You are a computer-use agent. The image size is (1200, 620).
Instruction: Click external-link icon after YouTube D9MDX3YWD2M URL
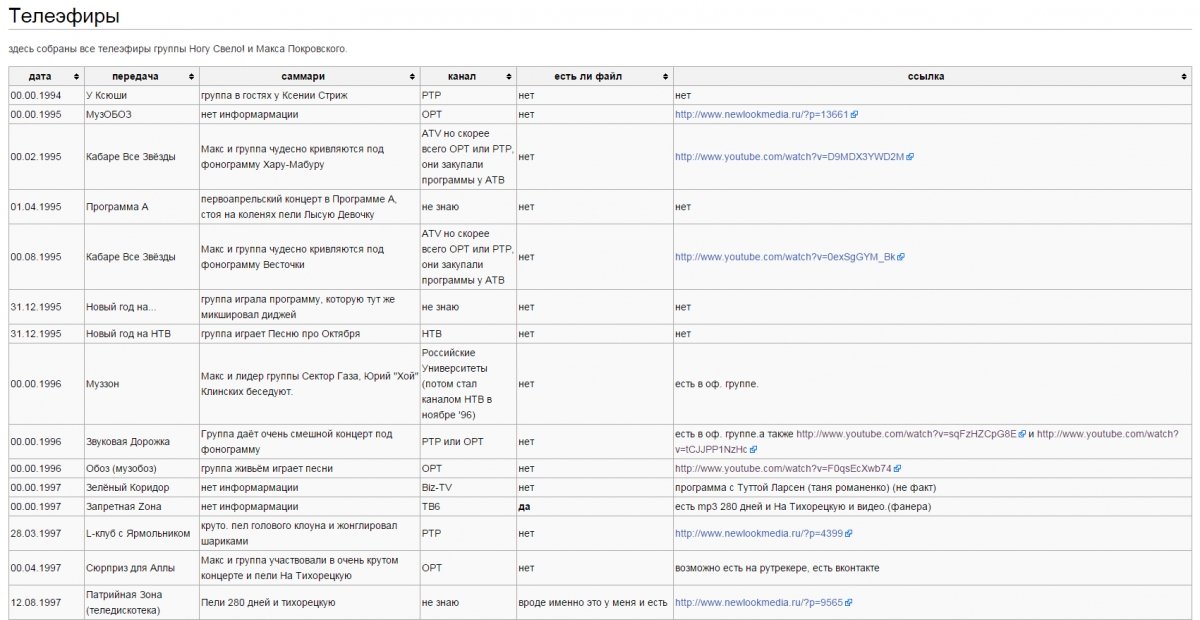pos(910,157)
